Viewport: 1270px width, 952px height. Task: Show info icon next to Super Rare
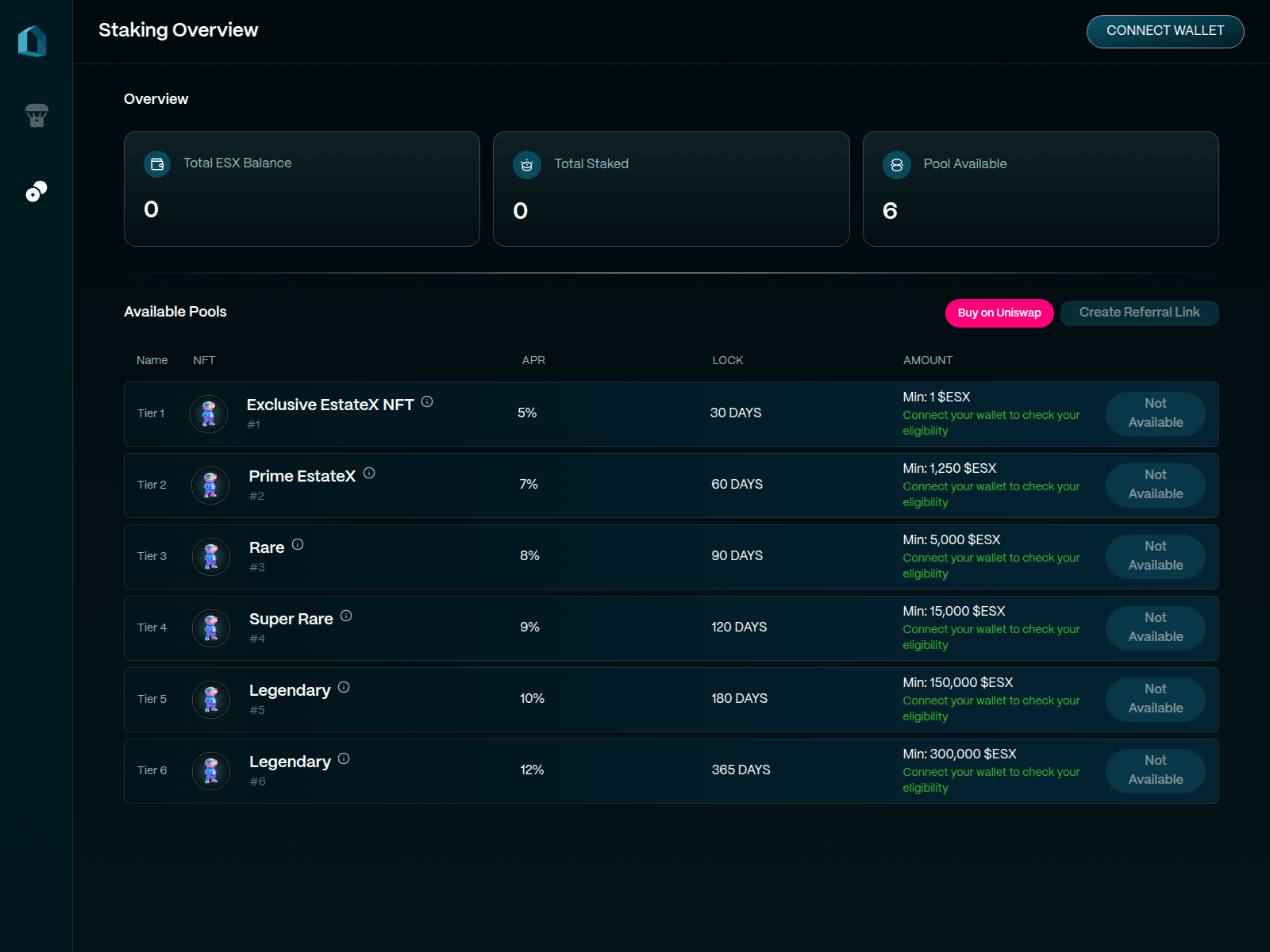click(x=346, y=616)
